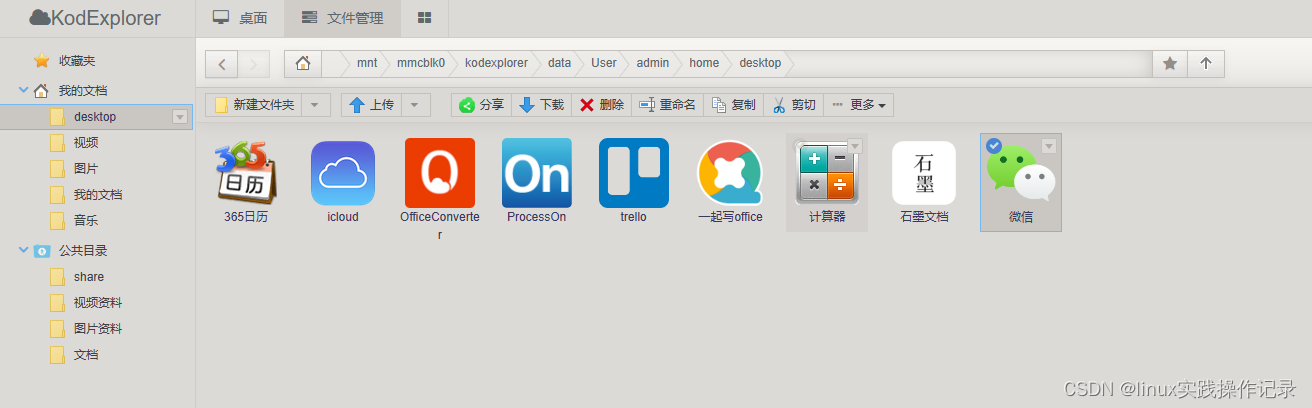This screenshot has height=408, width=1312.
Task: Click the 下载 download button
Action: 541,104
